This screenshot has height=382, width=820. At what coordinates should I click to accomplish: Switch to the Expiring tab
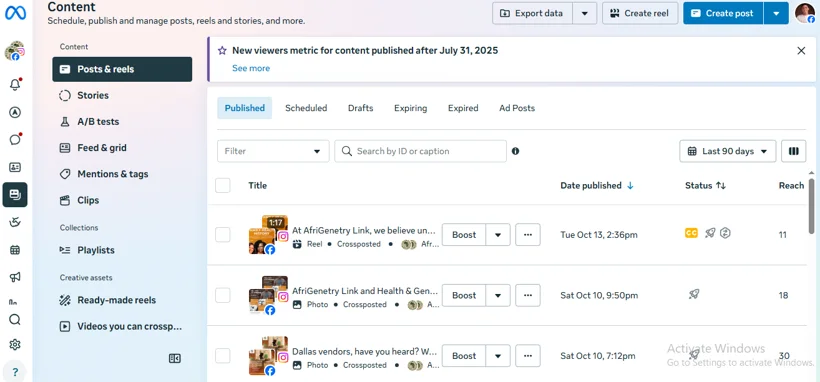(x=411, y=108)
